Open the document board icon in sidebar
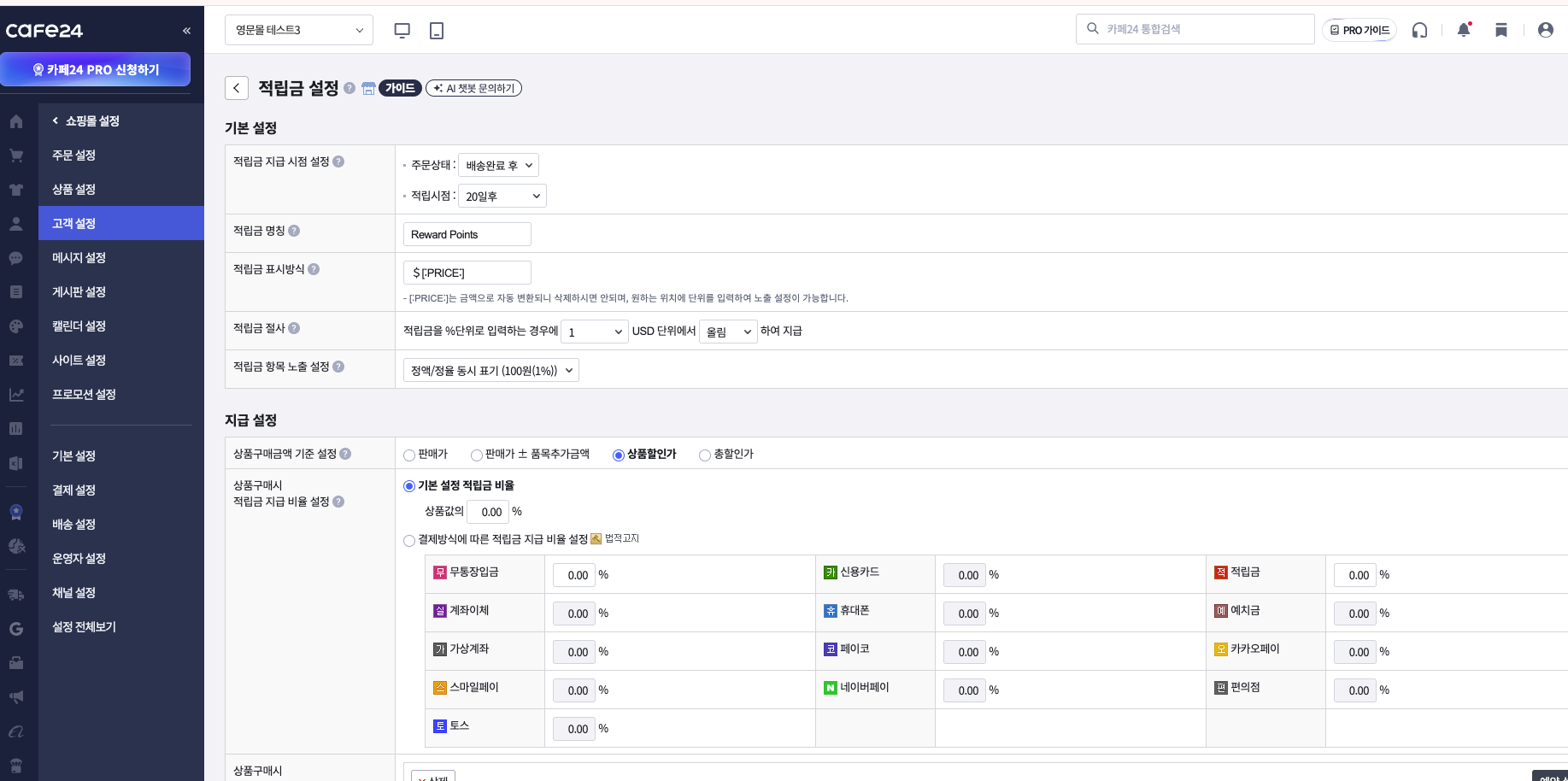1568x781 pixels. point(16,292)
